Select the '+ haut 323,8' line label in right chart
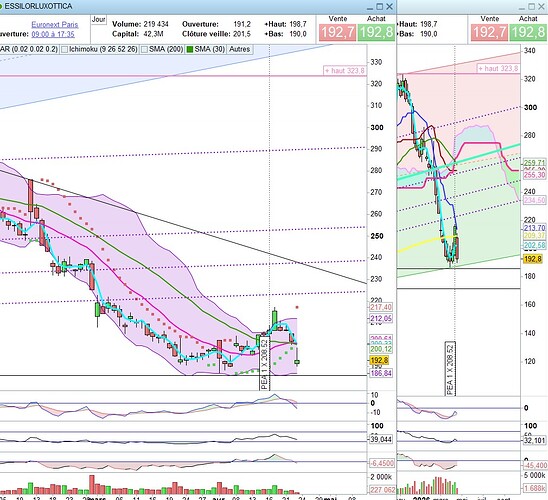 [x=498, y=68]
